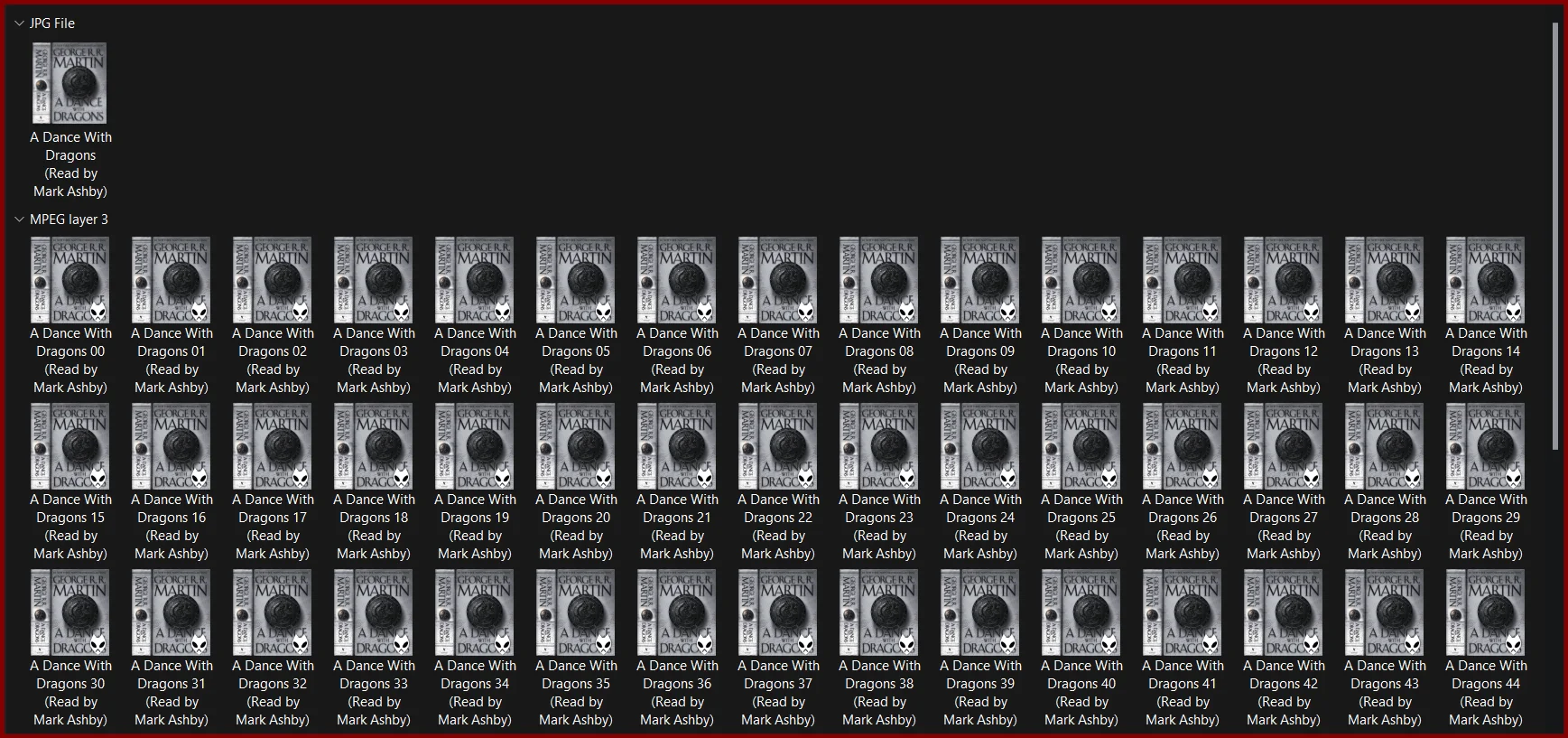
Task: Click filename 'A Dance With Dragons 26'
Action: (x=1183, y=527)
